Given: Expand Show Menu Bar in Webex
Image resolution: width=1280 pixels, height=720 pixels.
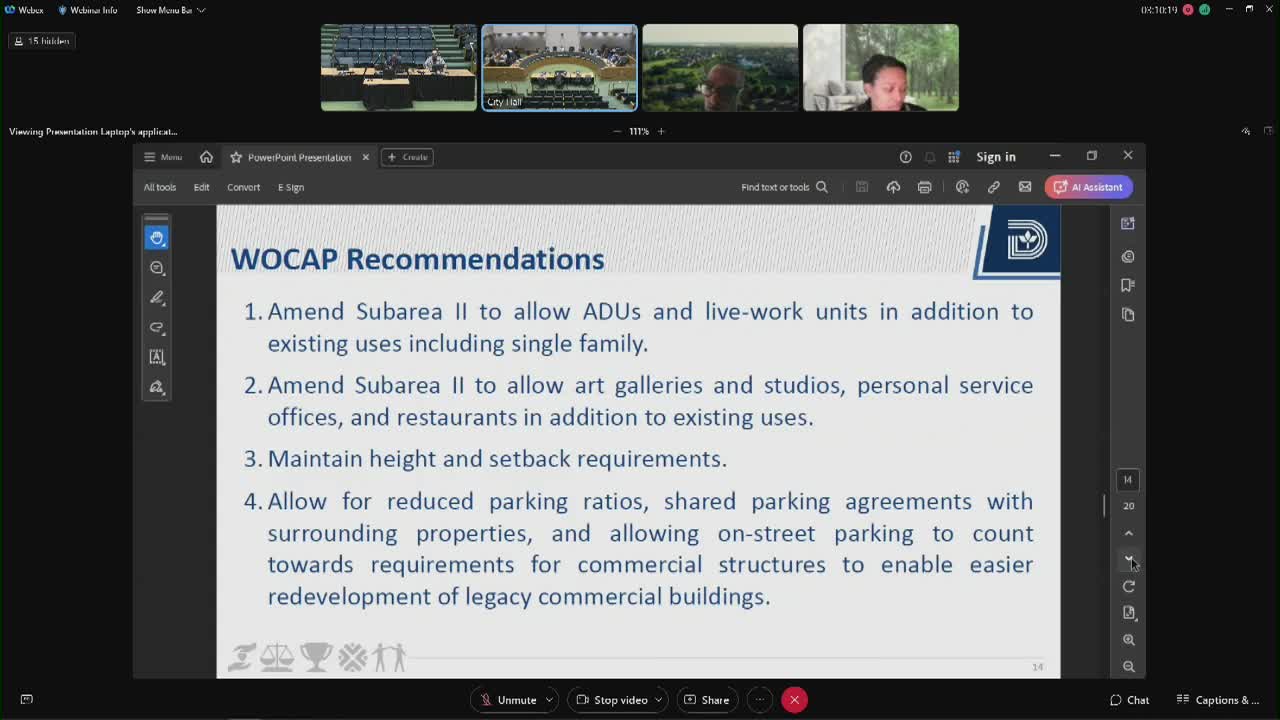Looking at the screenshot, I should 170,10.
